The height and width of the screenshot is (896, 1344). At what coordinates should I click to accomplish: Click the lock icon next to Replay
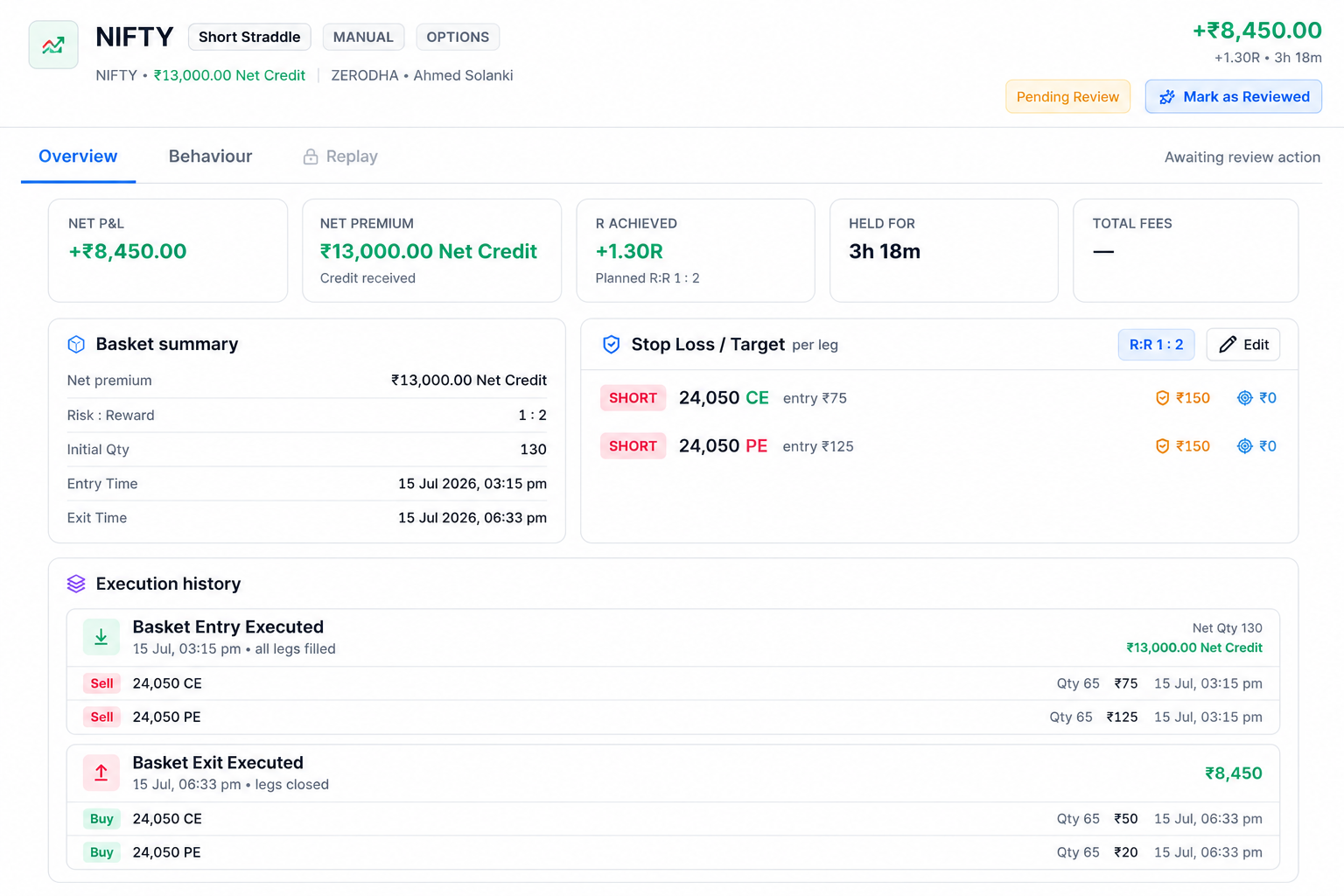[311, 157]
